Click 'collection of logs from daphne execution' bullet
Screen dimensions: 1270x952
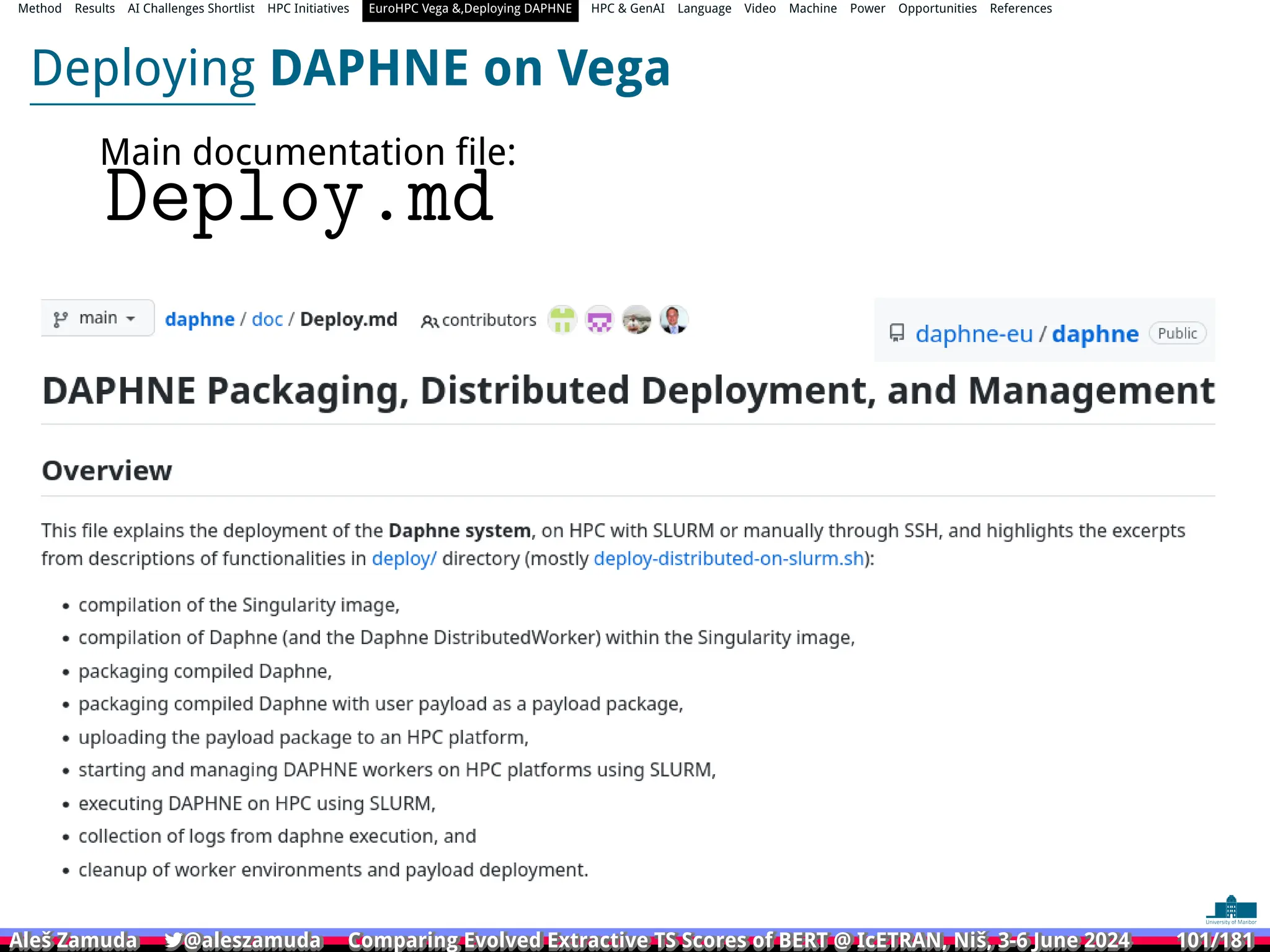(x=277, y=836)
